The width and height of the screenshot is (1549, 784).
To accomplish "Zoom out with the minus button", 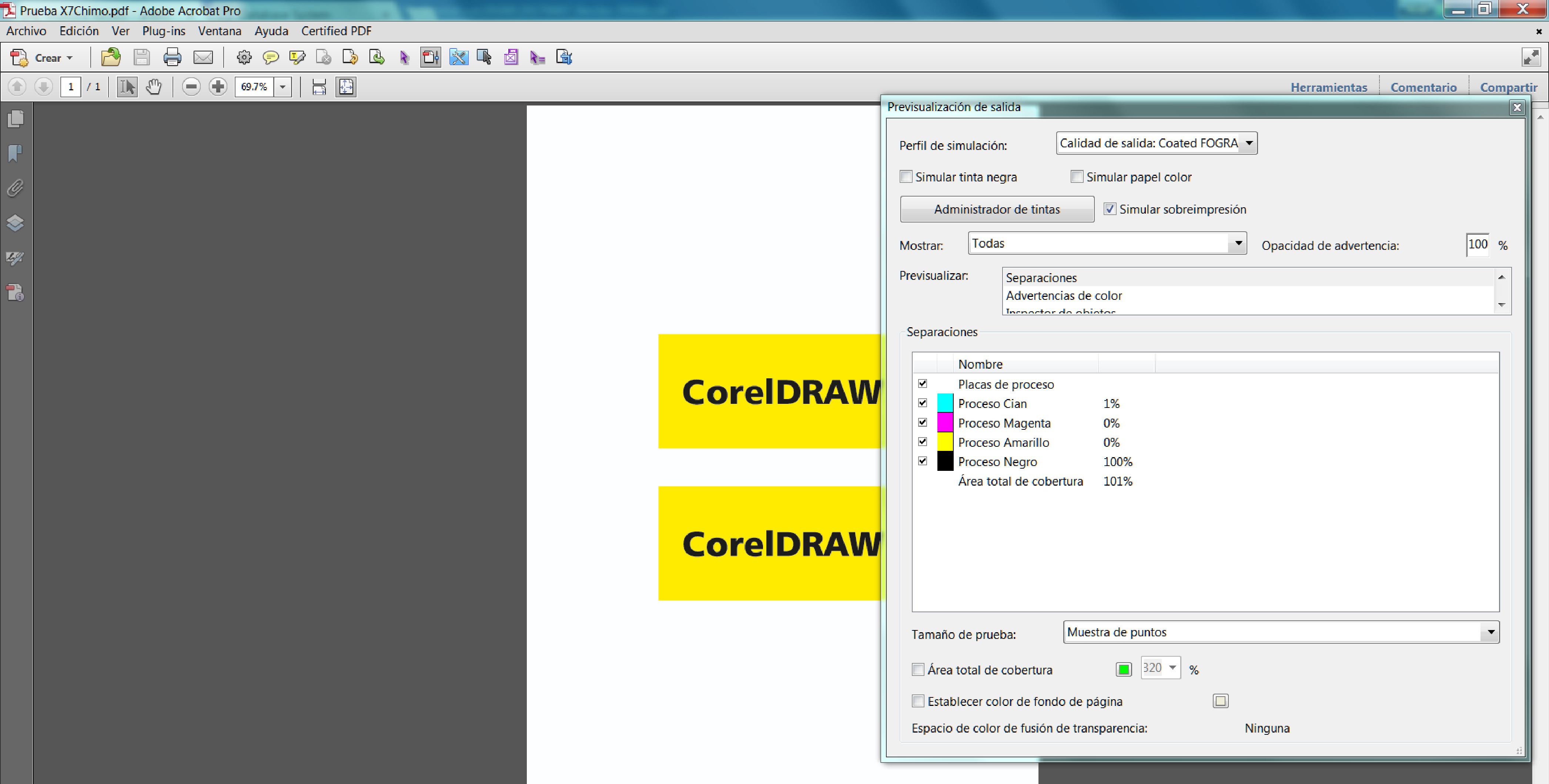I will [x=191, y=87].
